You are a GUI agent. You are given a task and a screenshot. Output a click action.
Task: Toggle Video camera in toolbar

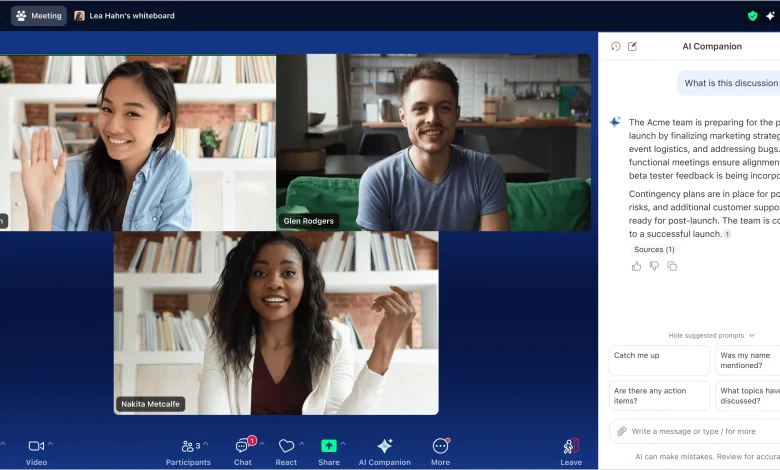pos(36,452)
